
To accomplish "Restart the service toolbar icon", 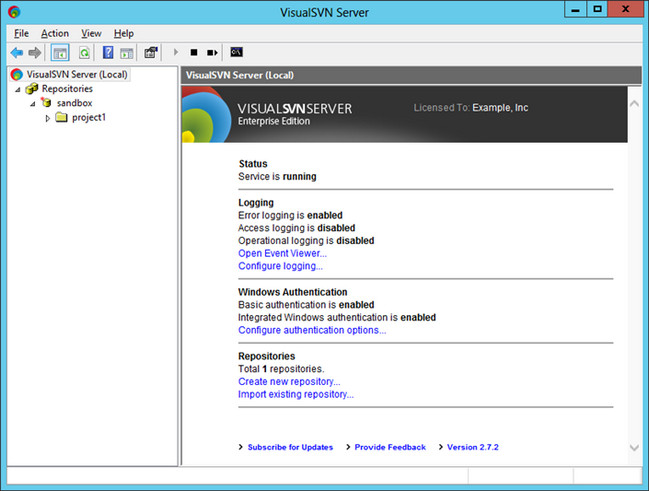I will click(212, 53).
